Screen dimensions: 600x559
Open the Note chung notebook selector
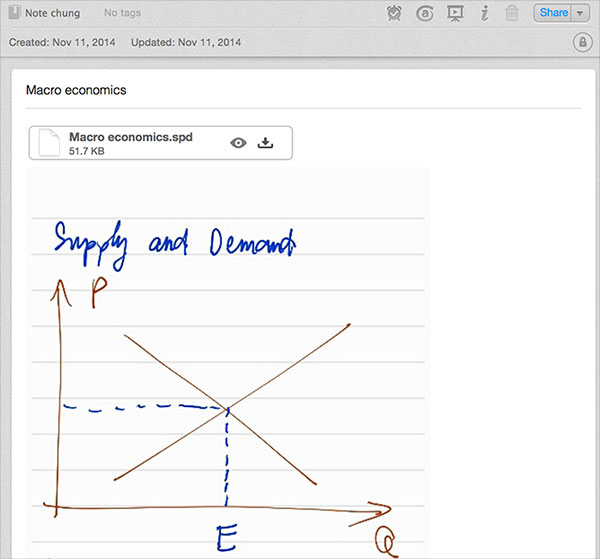point(52,13)
